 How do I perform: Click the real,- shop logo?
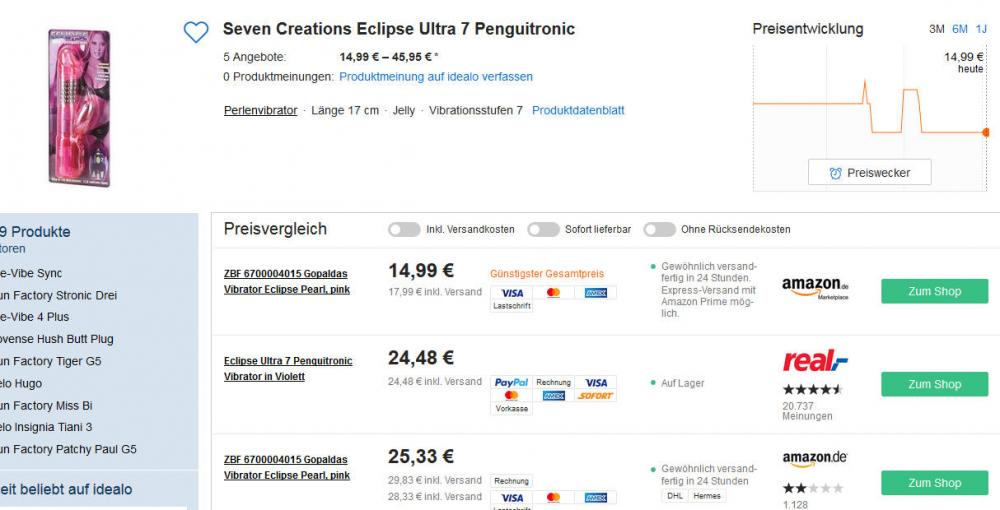[x=815, y=362]
